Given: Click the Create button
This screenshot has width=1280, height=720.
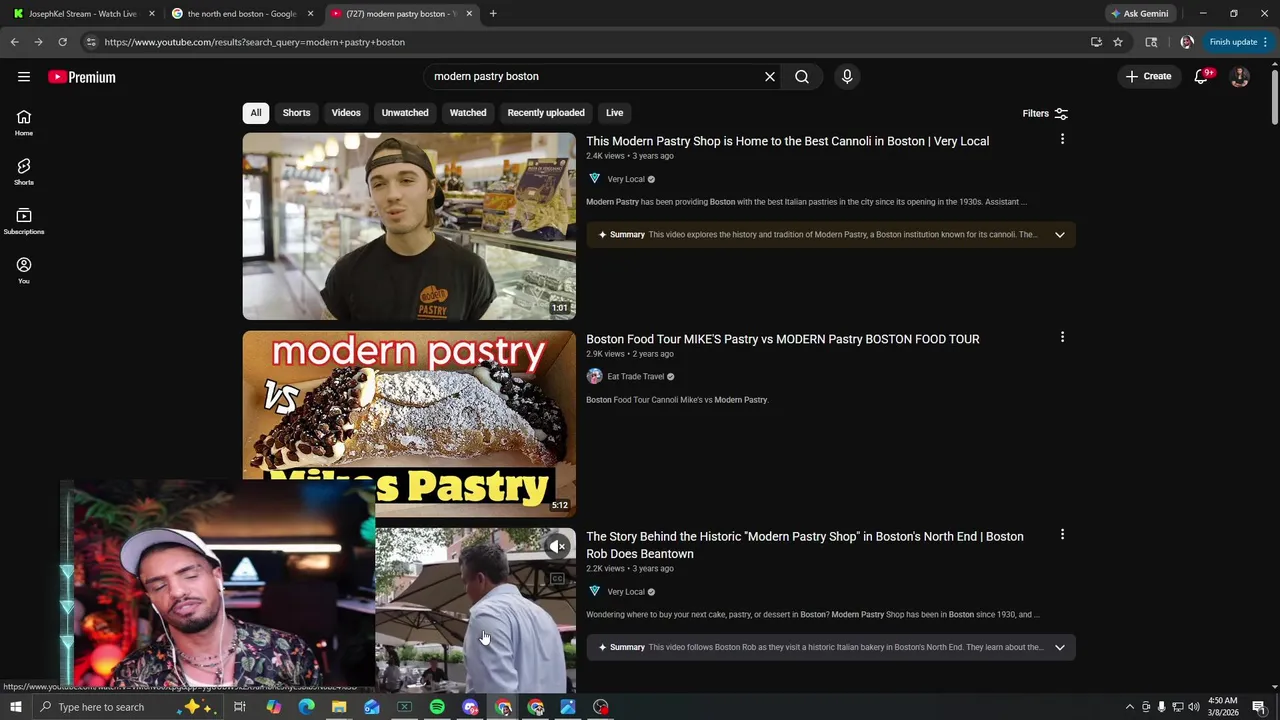Looking at the screenshot, I should 1148,76.
